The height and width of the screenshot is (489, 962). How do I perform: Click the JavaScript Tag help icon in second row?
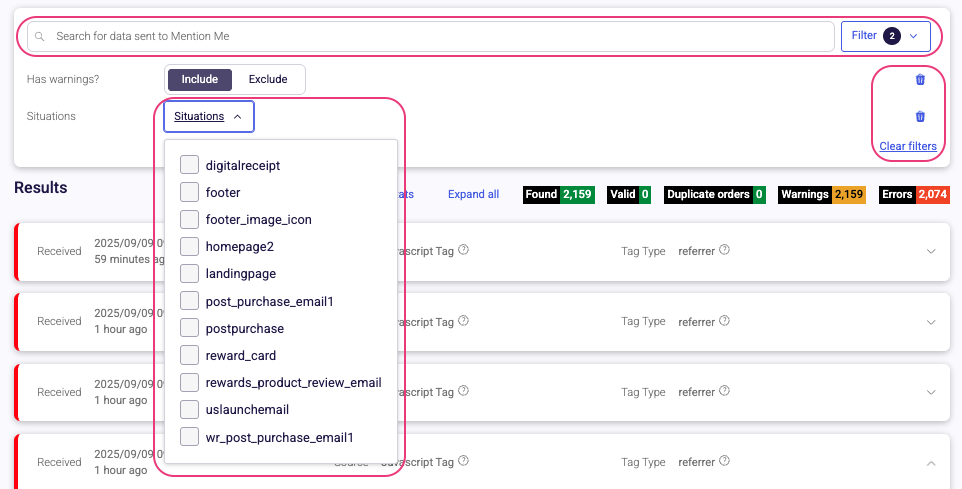pos(463,321)
